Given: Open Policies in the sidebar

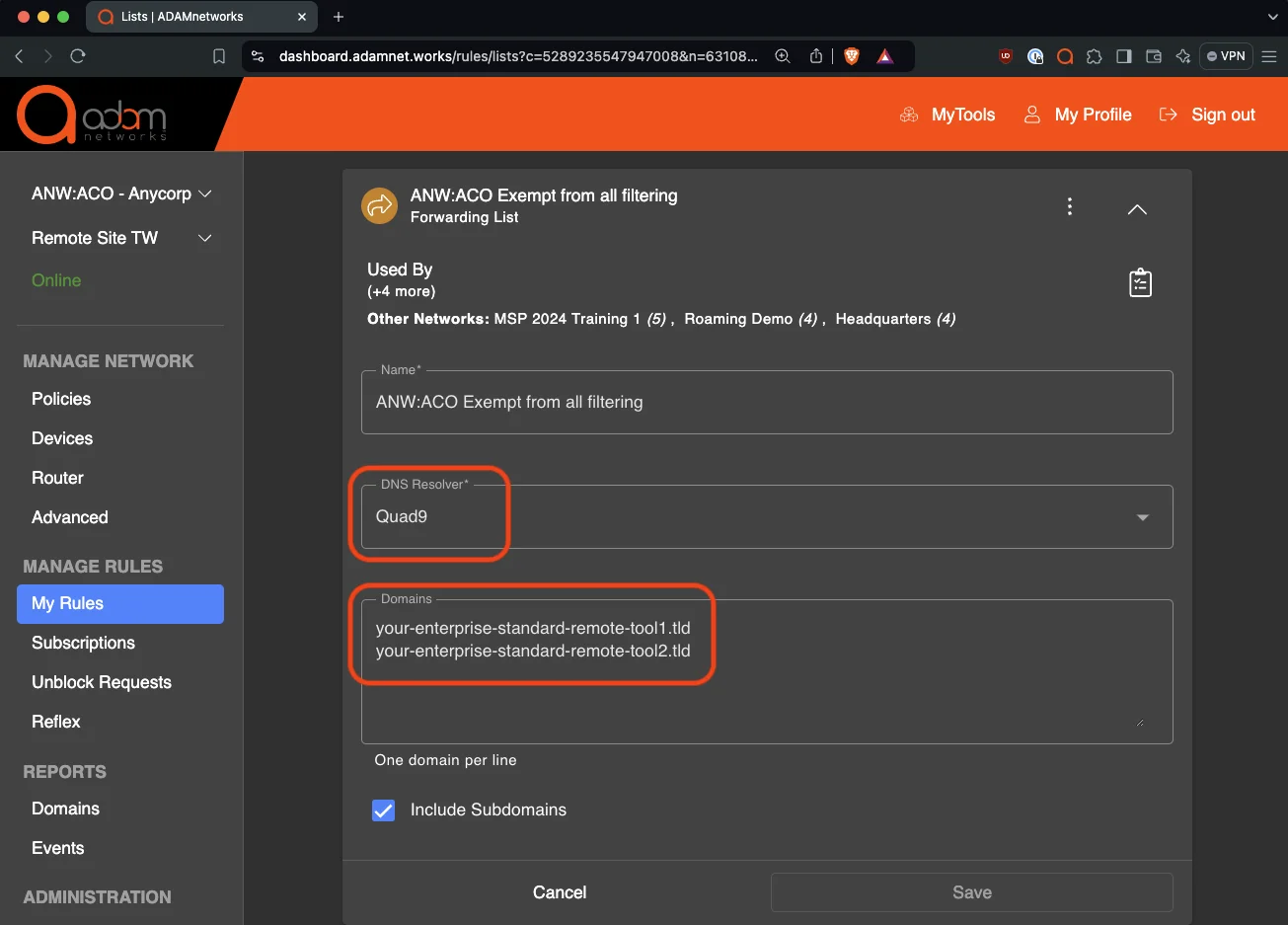Looking at the screenshot, I should [x=61, y=399].
